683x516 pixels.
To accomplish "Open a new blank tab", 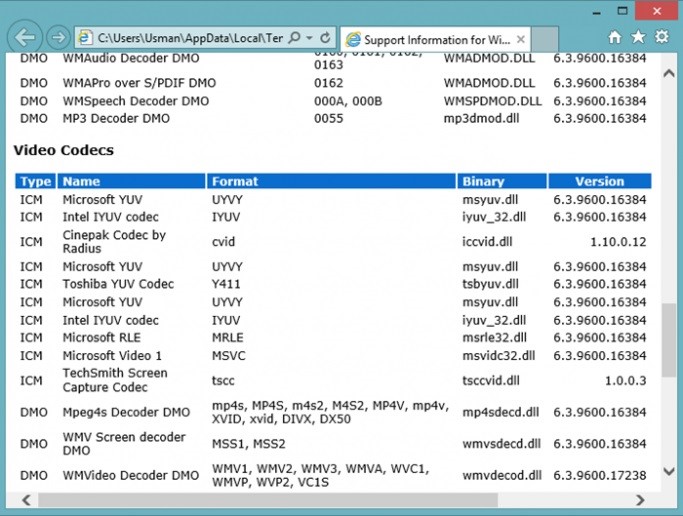I will (x=545, y=40).
